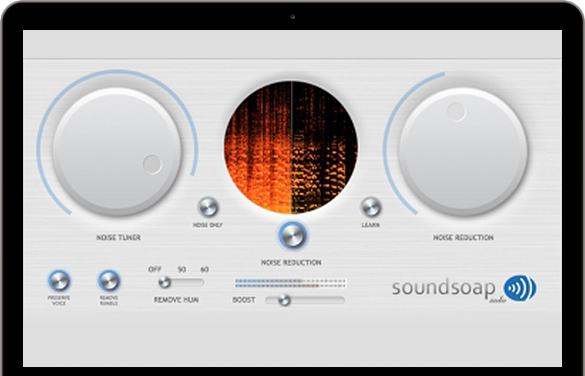Click the circular spectrogram display

291,147
